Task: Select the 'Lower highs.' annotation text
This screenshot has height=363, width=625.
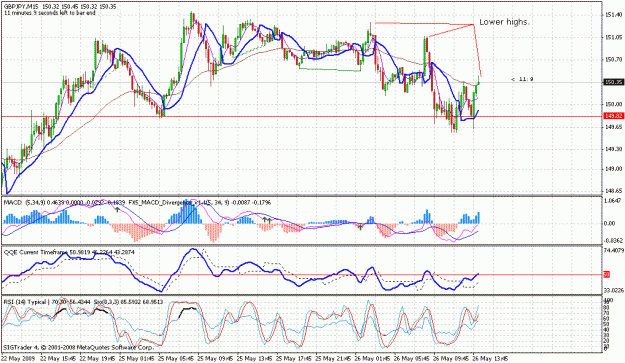Action: pos(504,22)
